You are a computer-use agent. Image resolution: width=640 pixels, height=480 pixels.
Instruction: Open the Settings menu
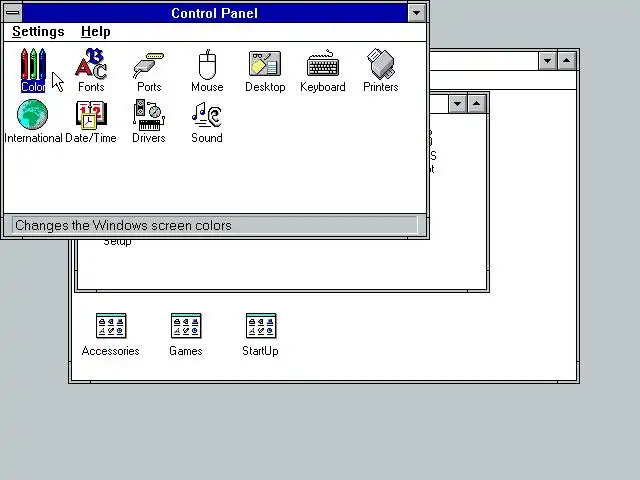pyautogui.click(x=38, y=31)
